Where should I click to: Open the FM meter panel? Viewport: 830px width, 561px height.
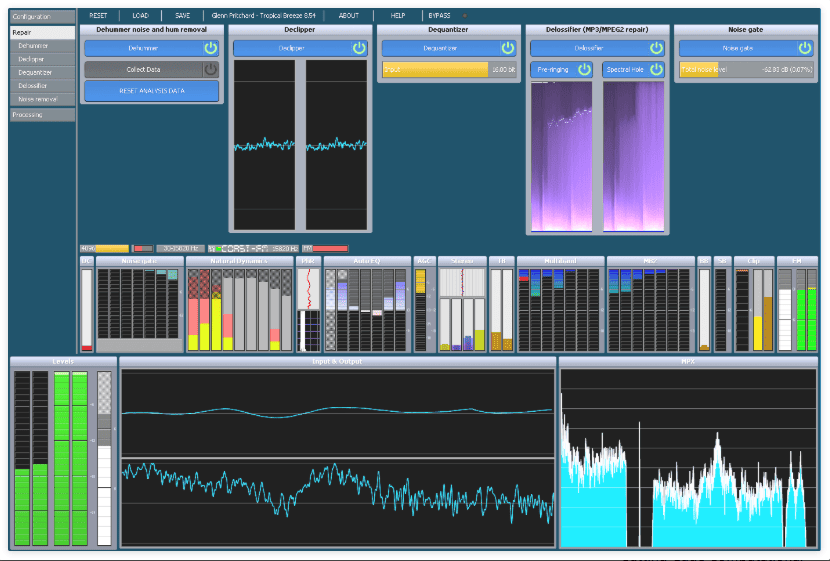[797, 304]
